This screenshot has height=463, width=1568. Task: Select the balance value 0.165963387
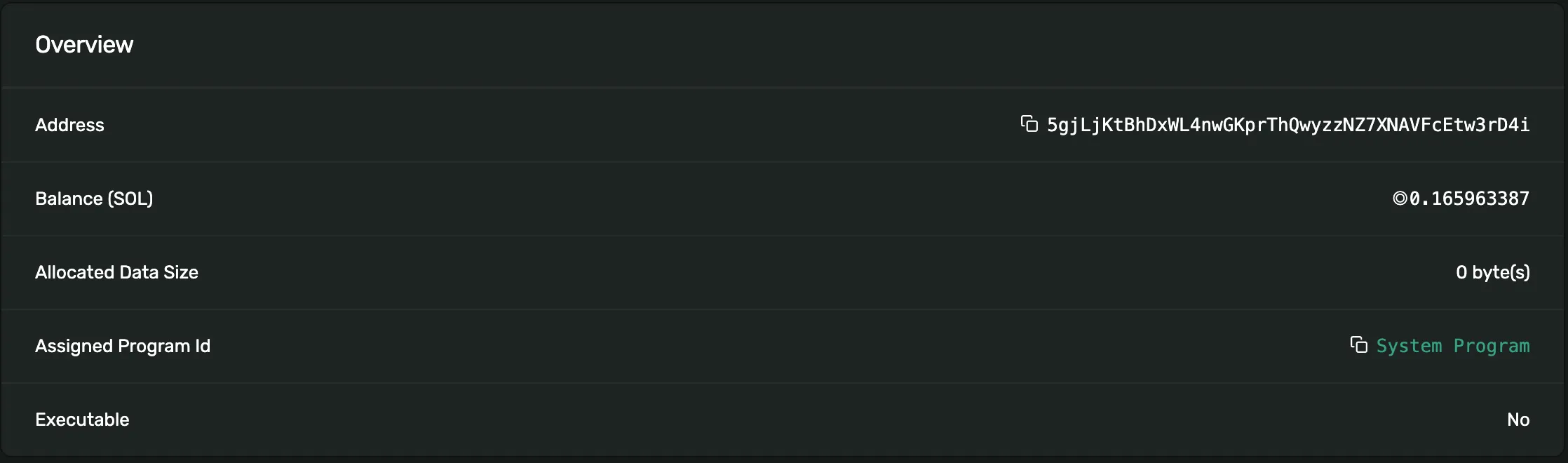tap(1471, 199)
